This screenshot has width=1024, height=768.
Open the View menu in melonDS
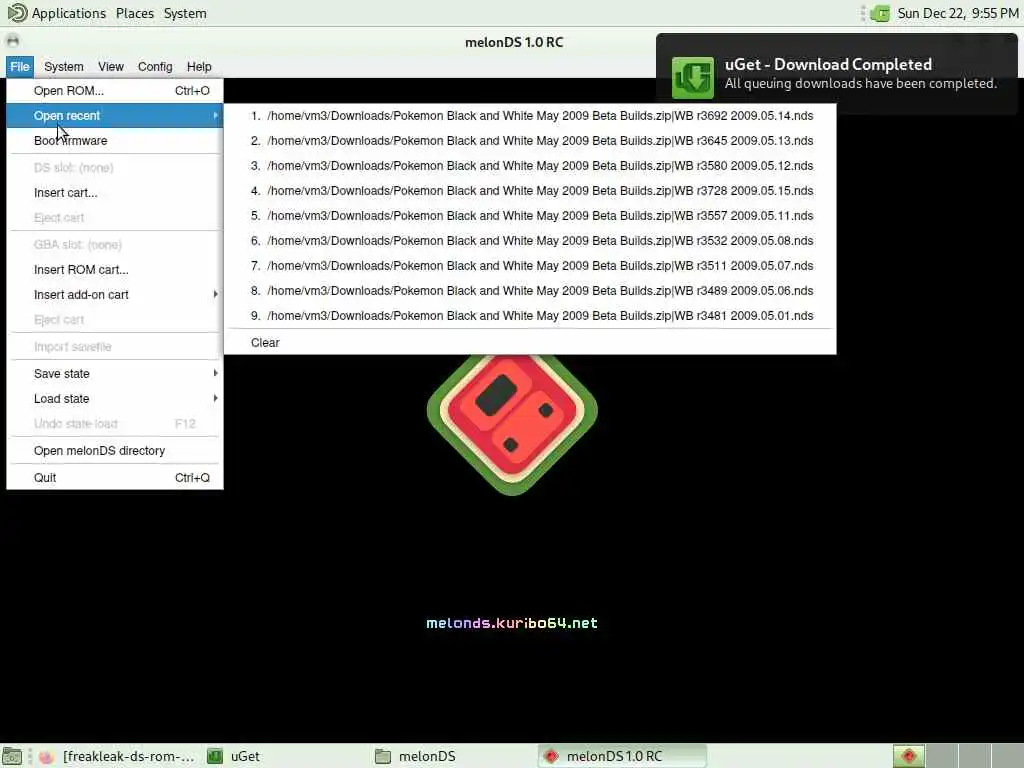110,67
